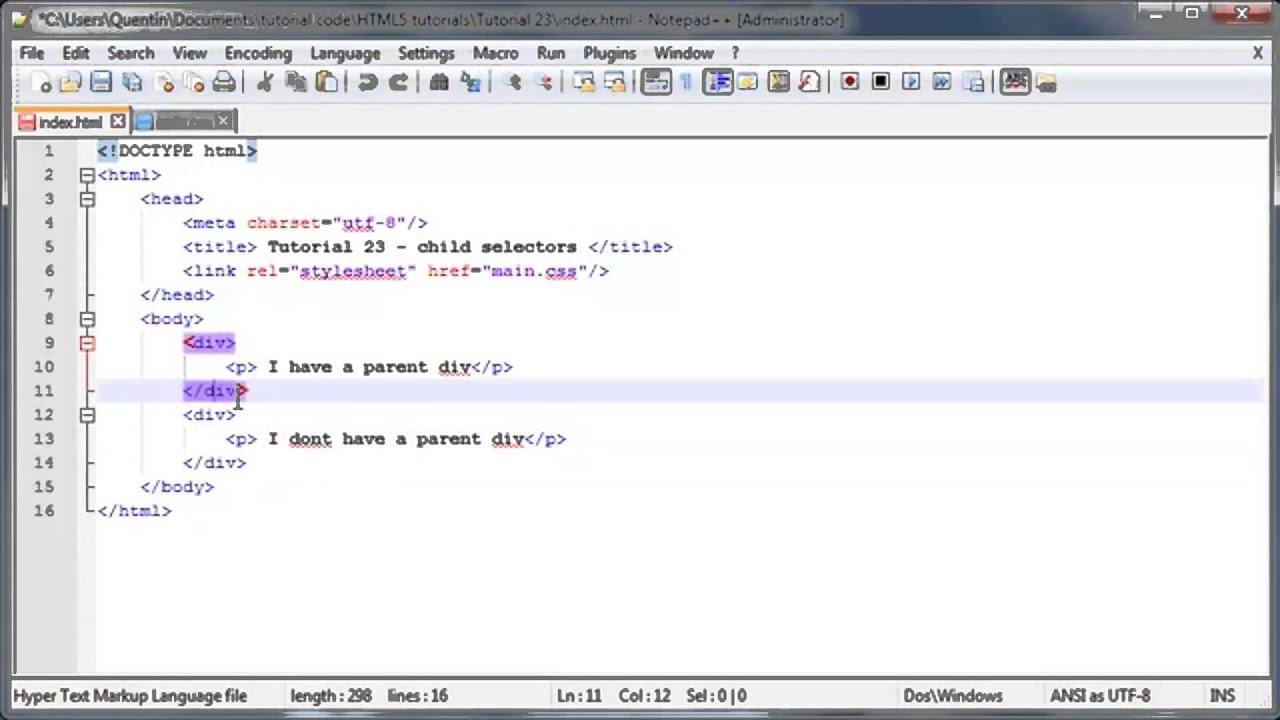Open the Encoding menu
The height and width of the screenshot is (720, 1280).
[x=258, y=53]
